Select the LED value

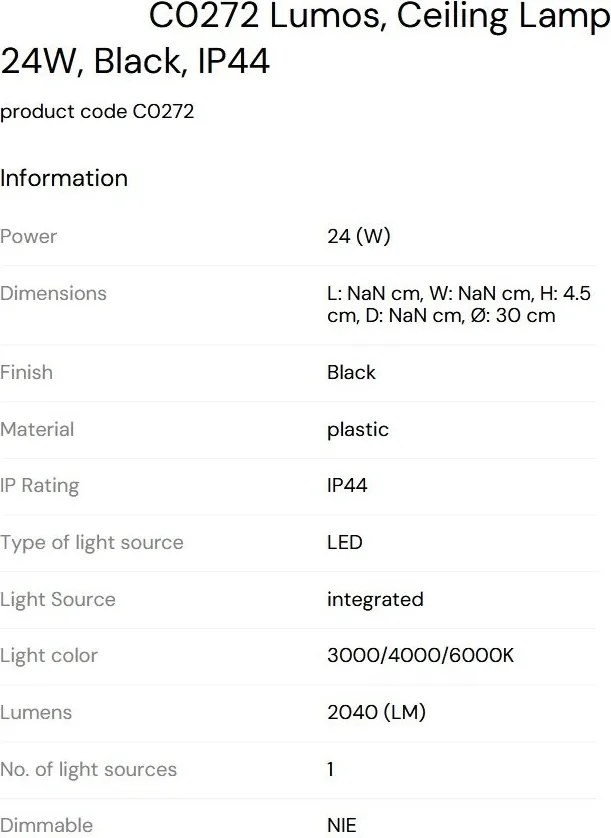[344, 543]
